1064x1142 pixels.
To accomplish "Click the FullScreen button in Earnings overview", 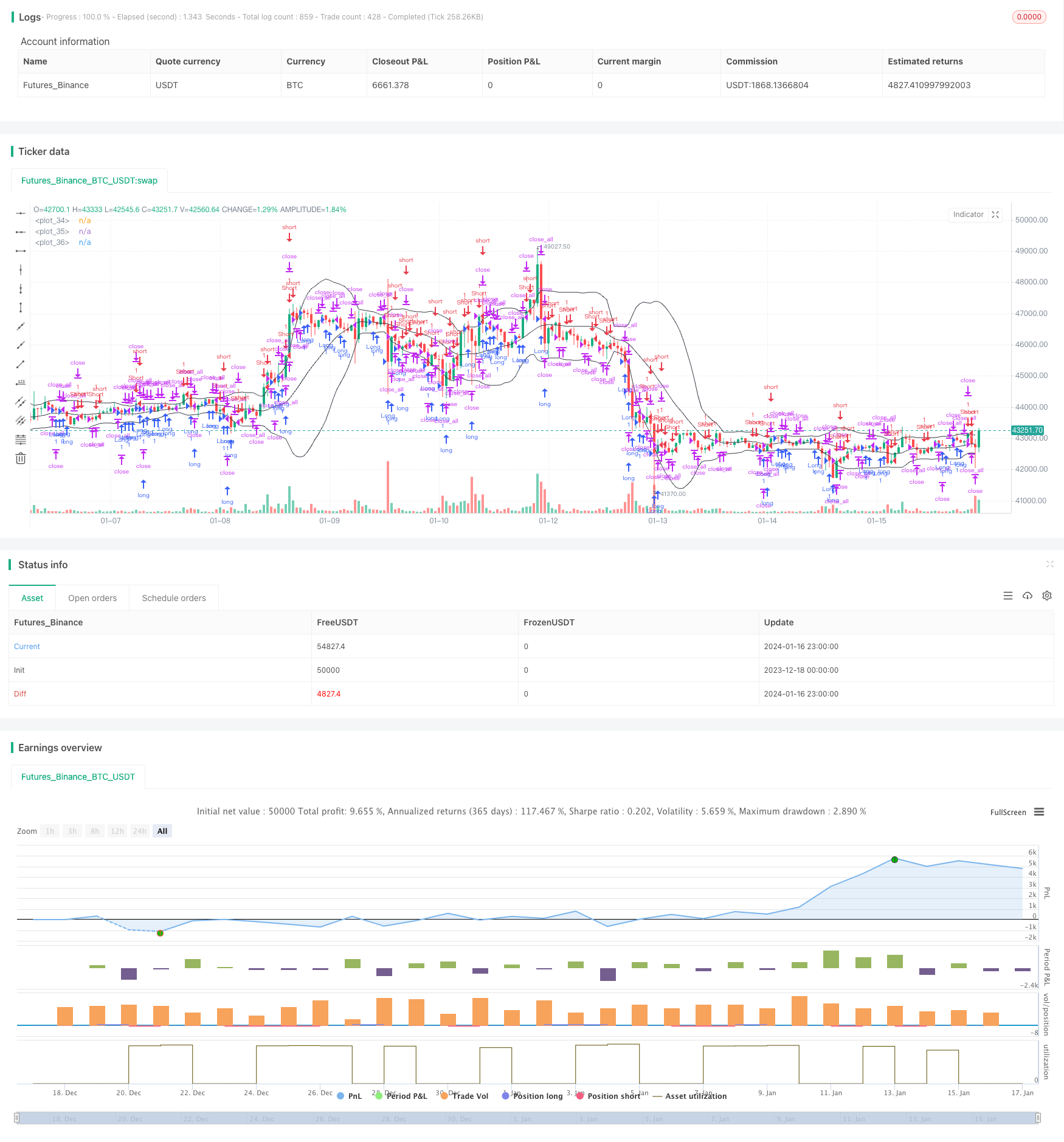I will pyautogui.click(x=1007, y=812).
